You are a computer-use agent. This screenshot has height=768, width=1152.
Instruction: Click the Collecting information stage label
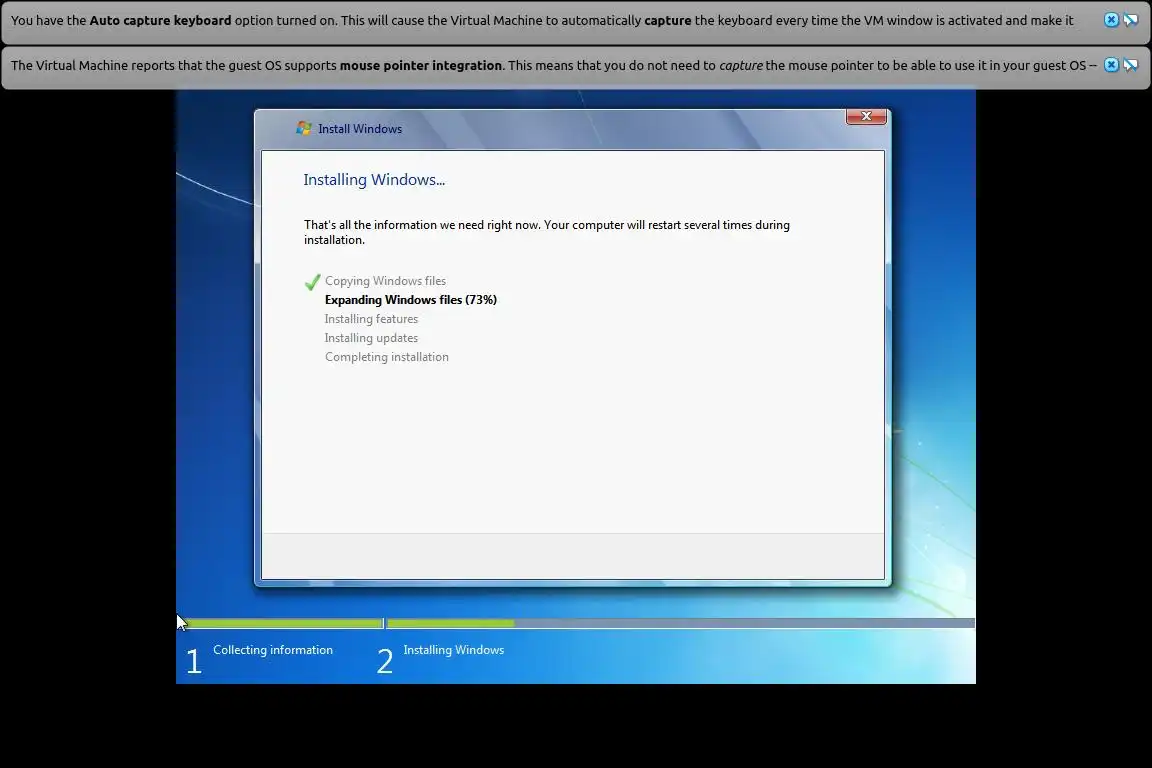click(273, 650)
